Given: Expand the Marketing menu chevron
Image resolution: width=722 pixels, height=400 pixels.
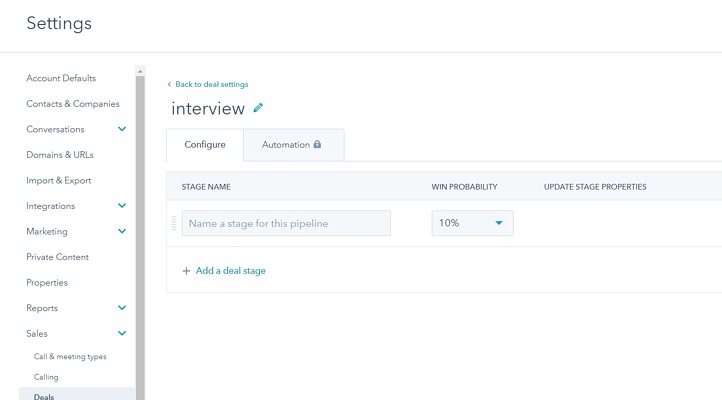Looking at the screenshot, I should [122, 231].
